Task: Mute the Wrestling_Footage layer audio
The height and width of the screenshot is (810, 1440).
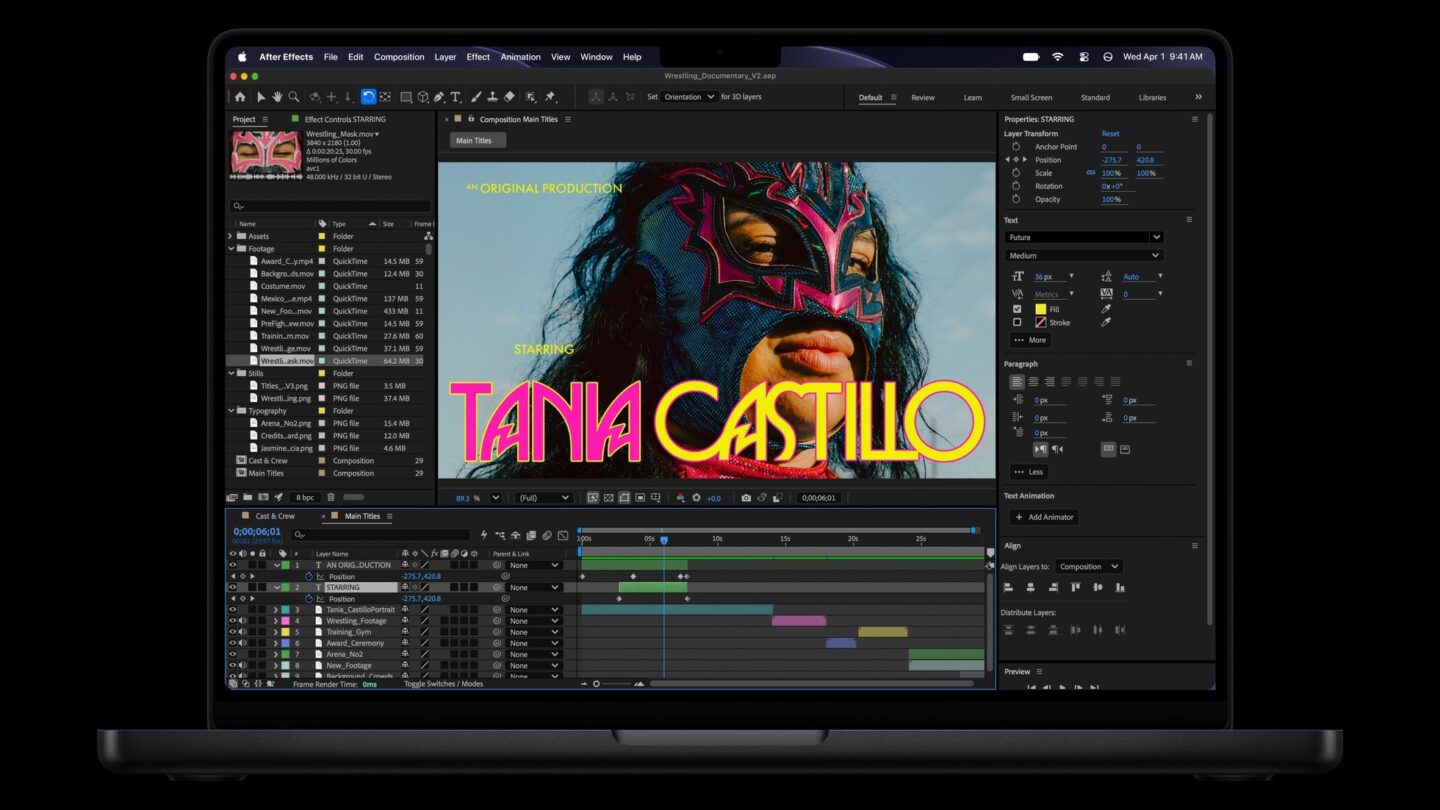Action: 242,621
